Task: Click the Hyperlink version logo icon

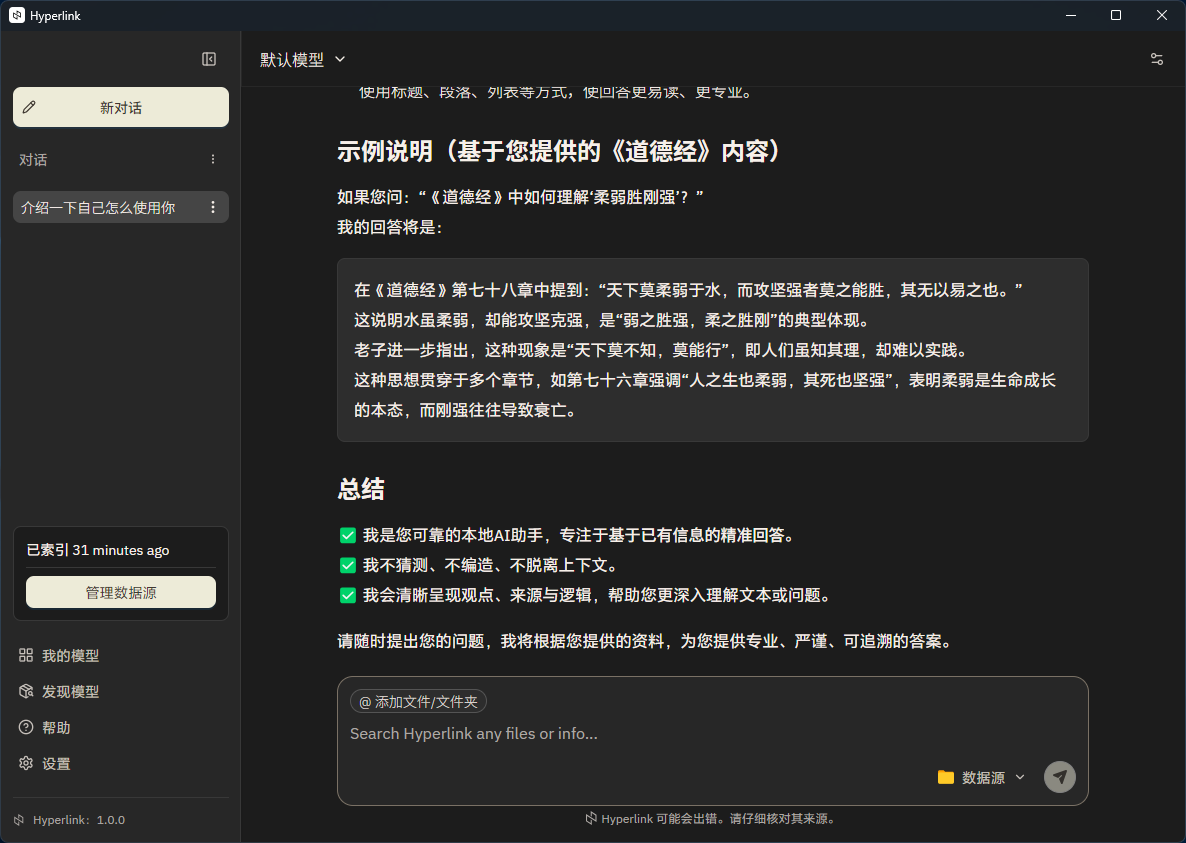Action: coord(19,820)
